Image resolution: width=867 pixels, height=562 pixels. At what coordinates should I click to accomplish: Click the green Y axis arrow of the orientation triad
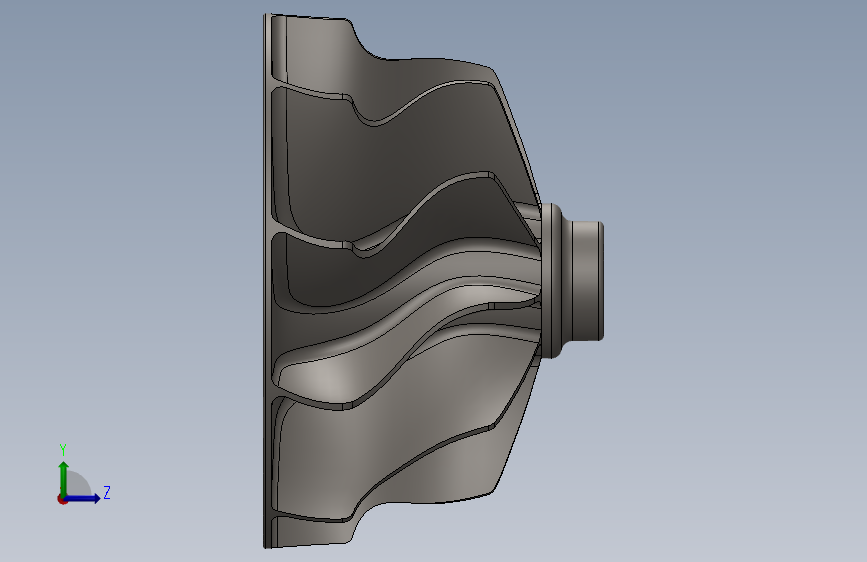tap(63, 478)
